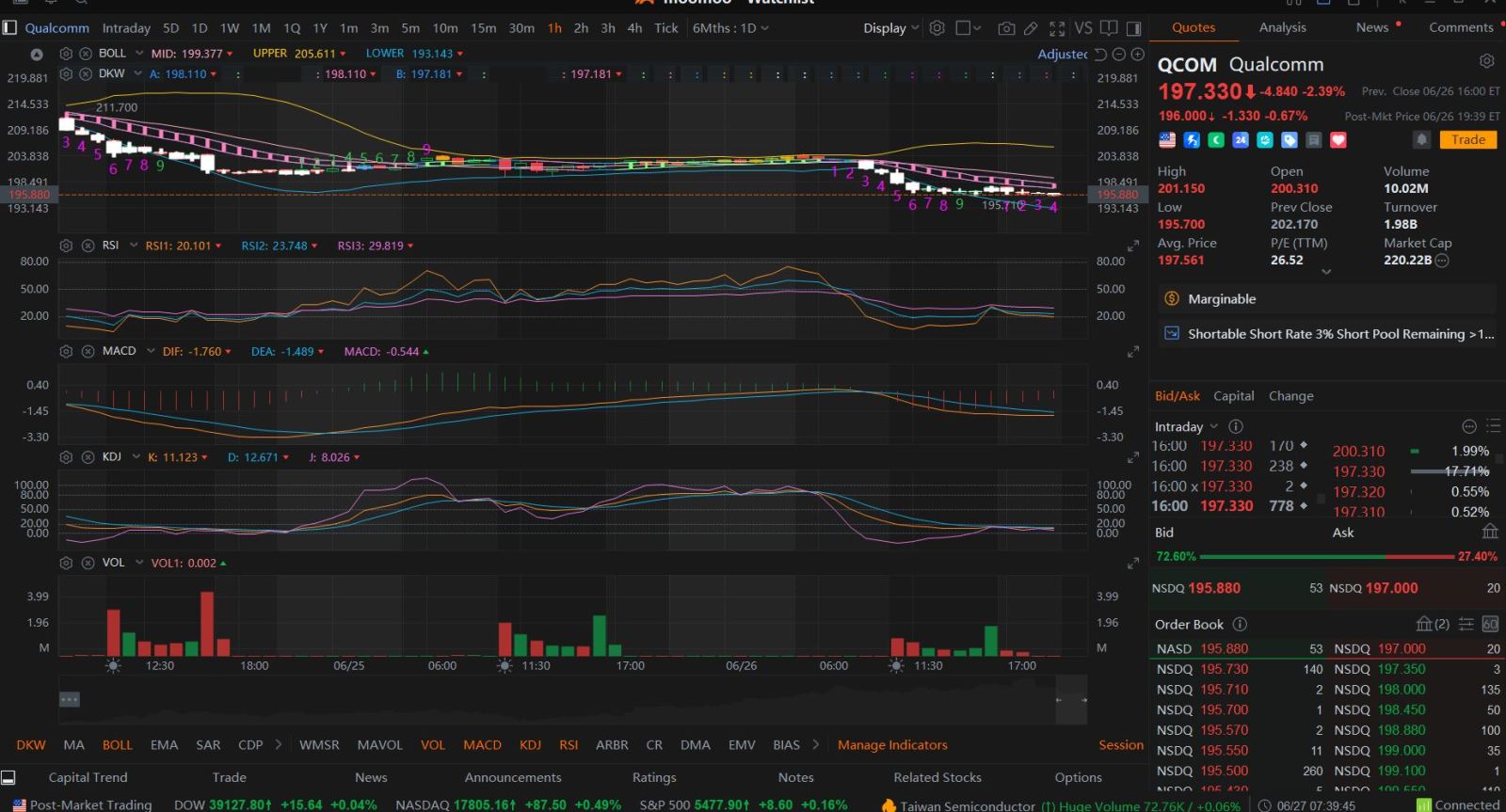Image resolution: width=1506 pixels, height=812 pixels.
Task: Open the Intraday ticks dropdown
Action: (x=1186, y=426)
